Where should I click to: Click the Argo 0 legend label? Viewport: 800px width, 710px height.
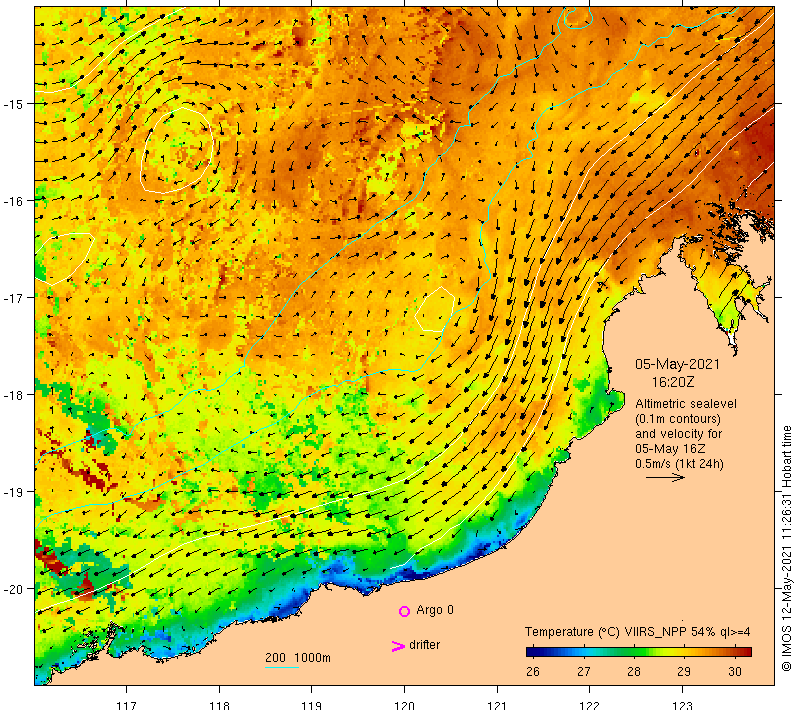pos(435,610)
